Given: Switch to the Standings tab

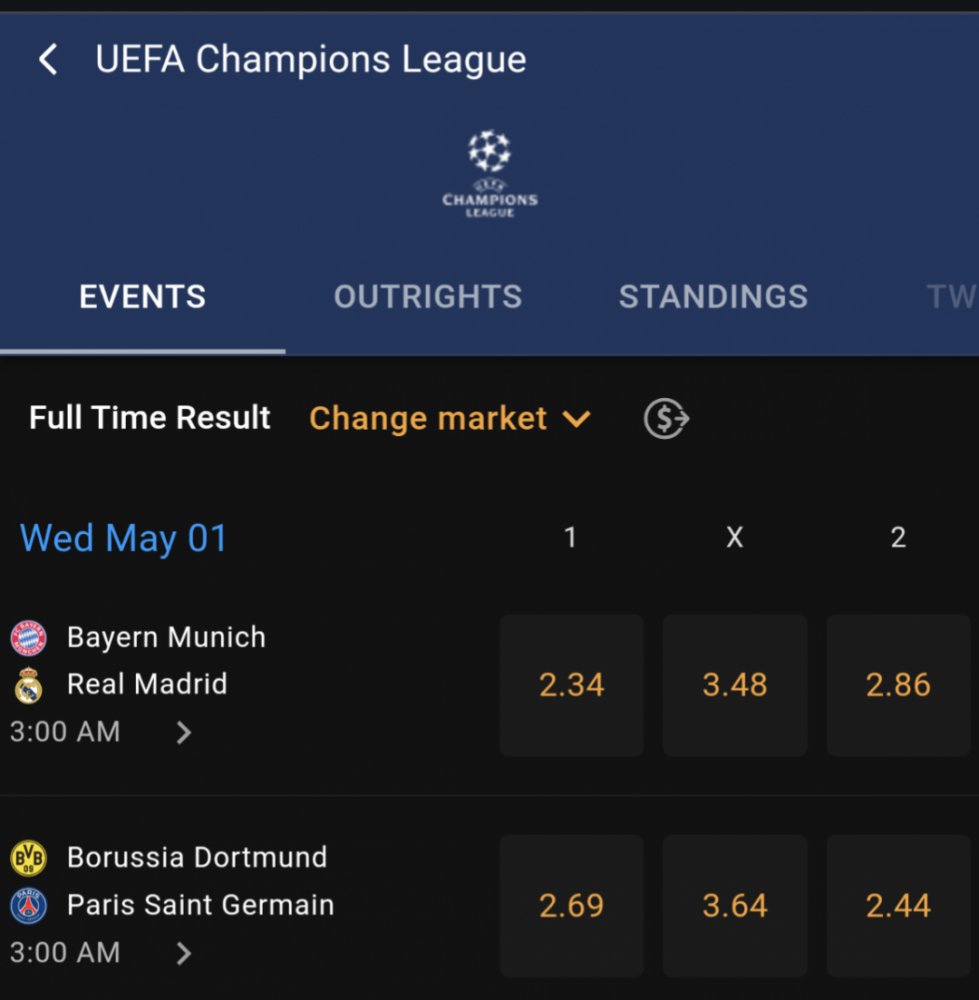Looking at the screenshot, I should [x=713, y=297].
